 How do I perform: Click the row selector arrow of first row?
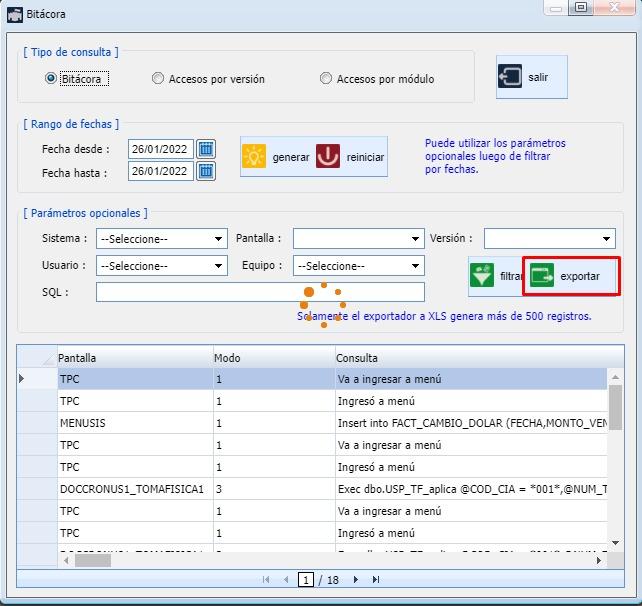[22, 378]
